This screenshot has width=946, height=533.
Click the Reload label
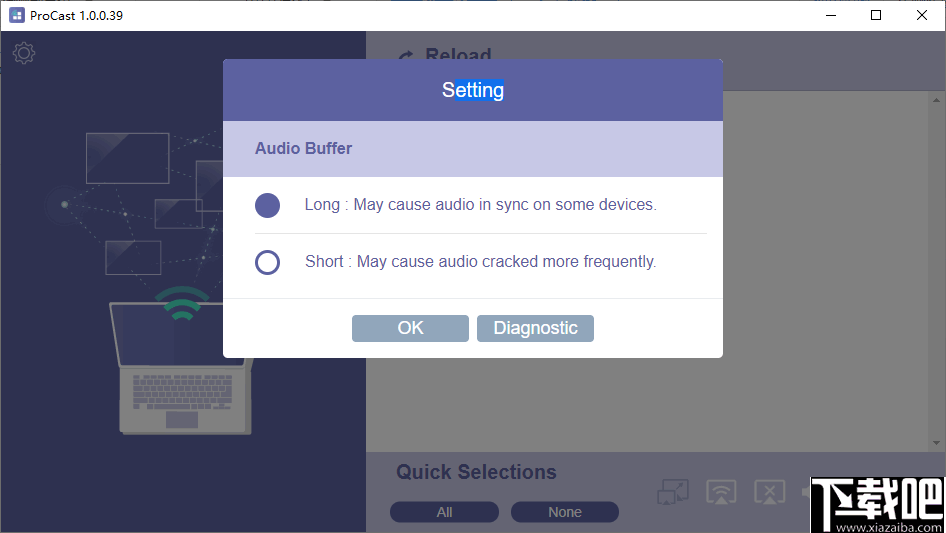click(x=458, y=56)
